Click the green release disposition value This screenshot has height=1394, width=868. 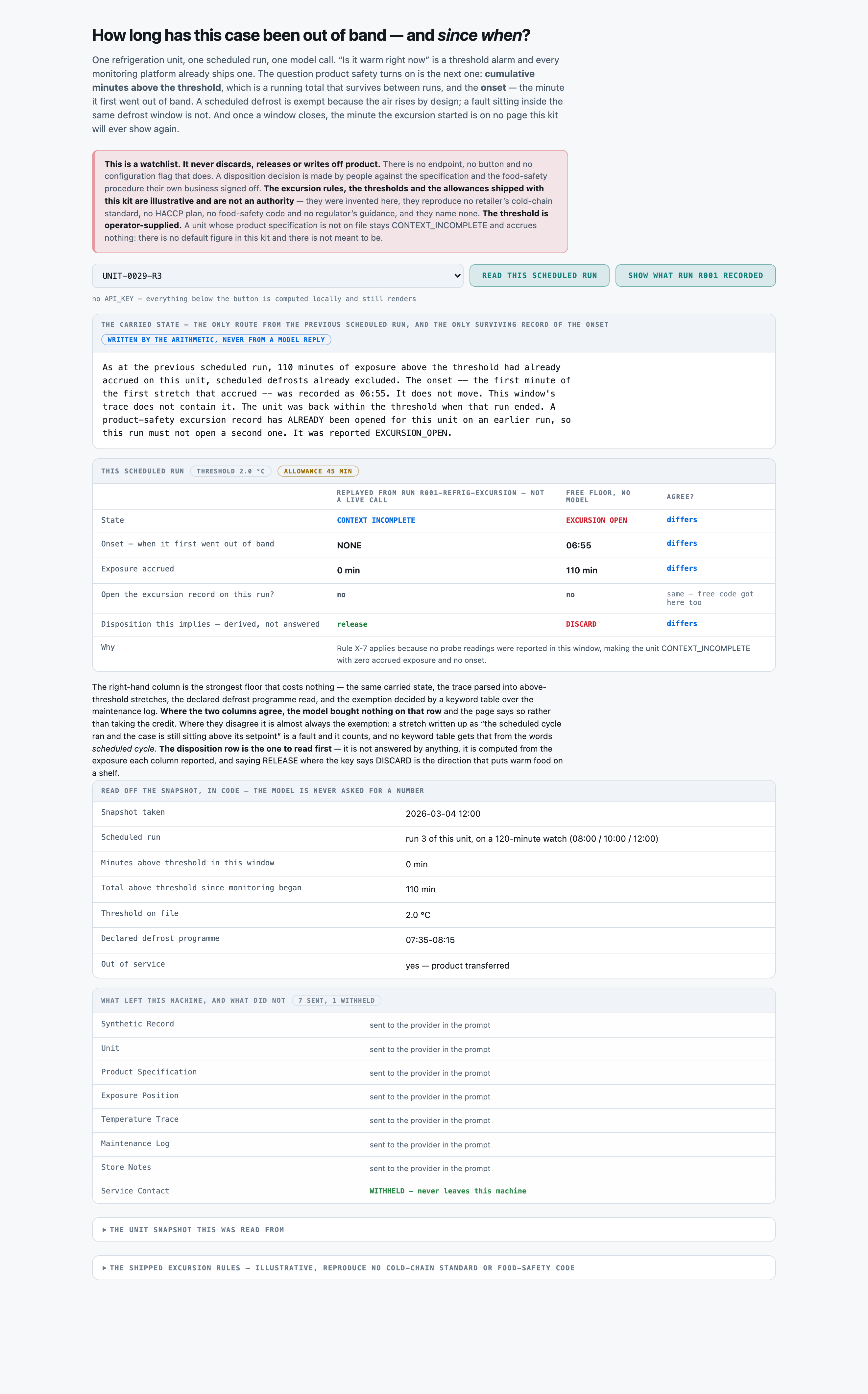tap(352, 624)
